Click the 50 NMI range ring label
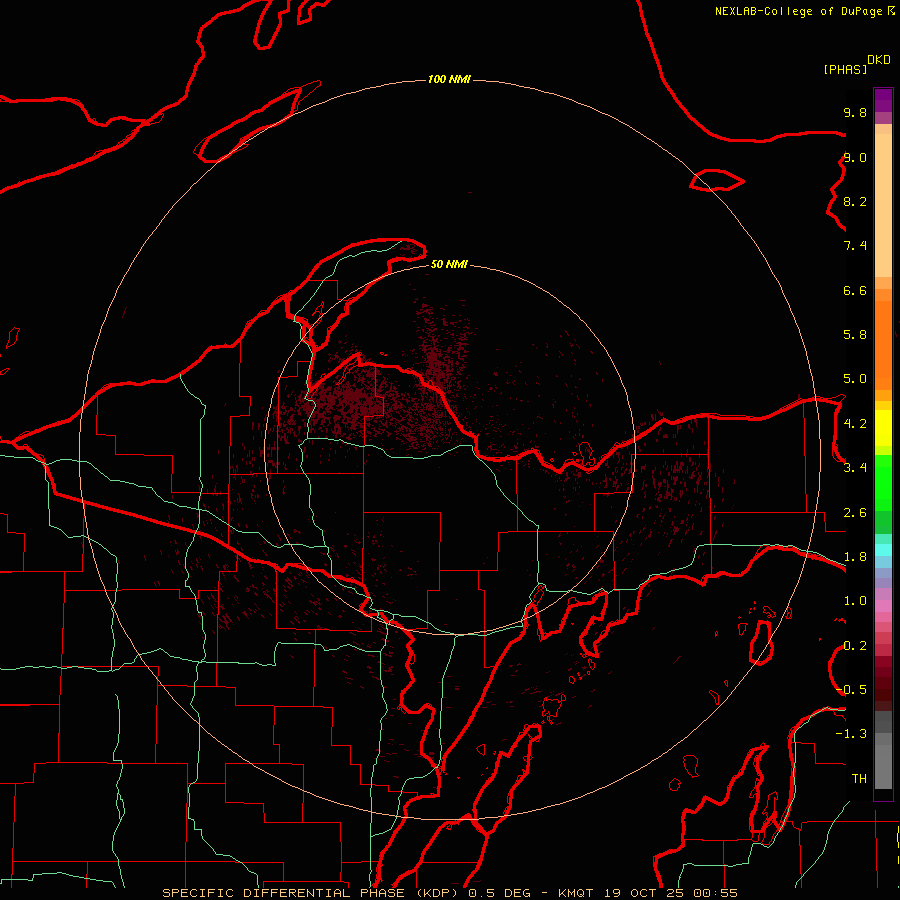 coord(449,264)
